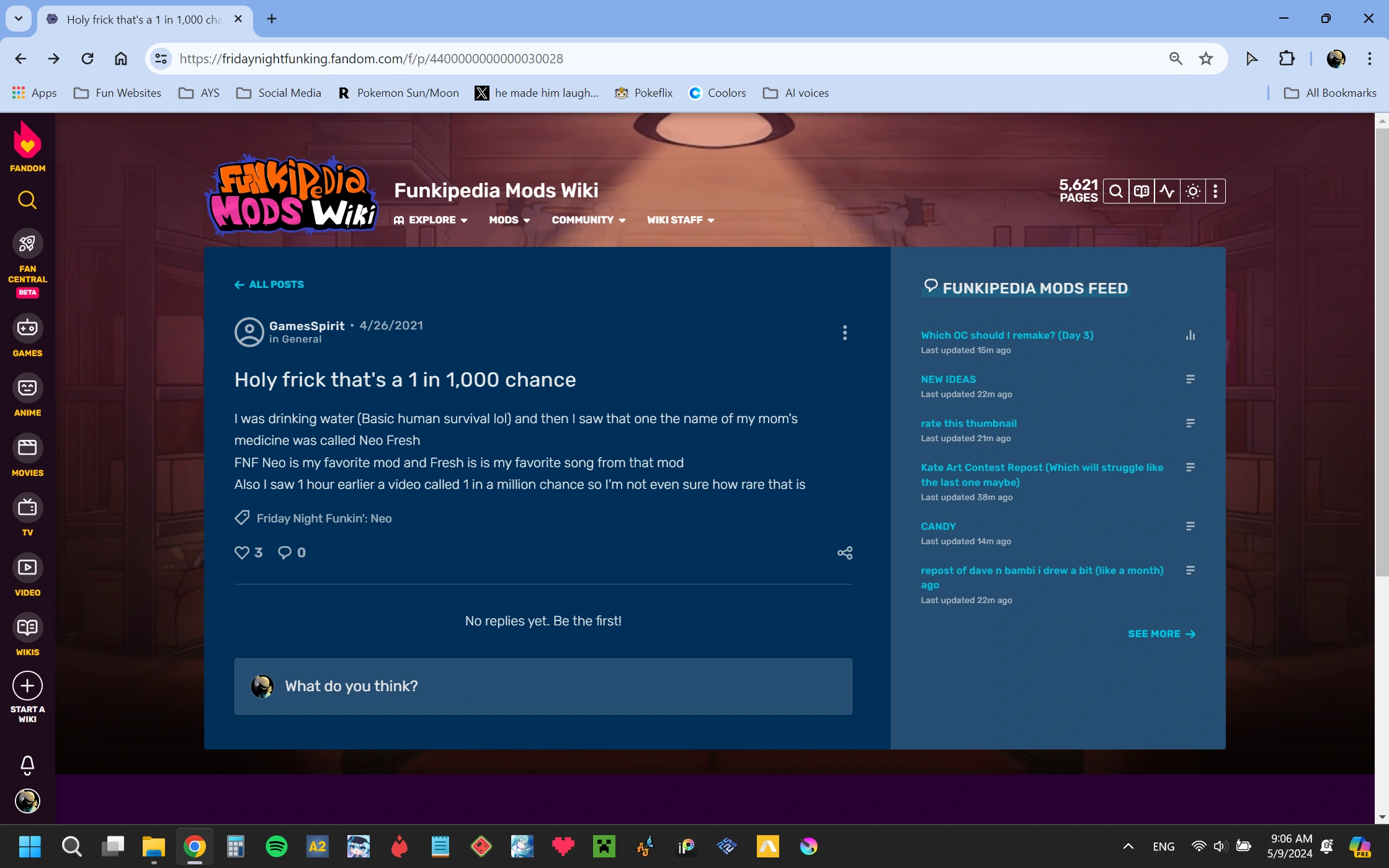This screenshot has width=1389, height=868.
Task: Click See More in feed
Action: coord(1161,633)
